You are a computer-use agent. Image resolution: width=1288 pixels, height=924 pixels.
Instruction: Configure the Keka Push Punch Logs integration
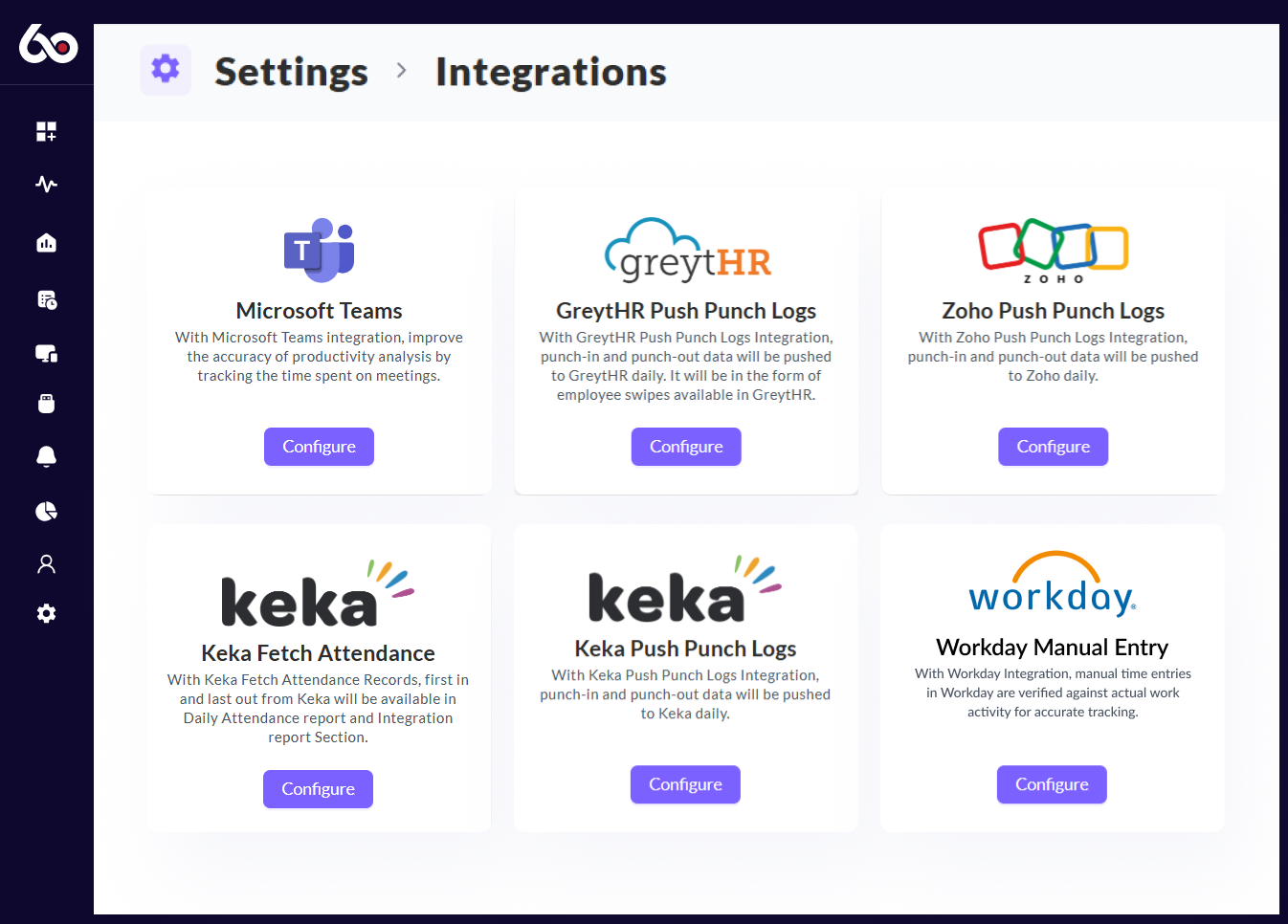click(x=685, y=784)
